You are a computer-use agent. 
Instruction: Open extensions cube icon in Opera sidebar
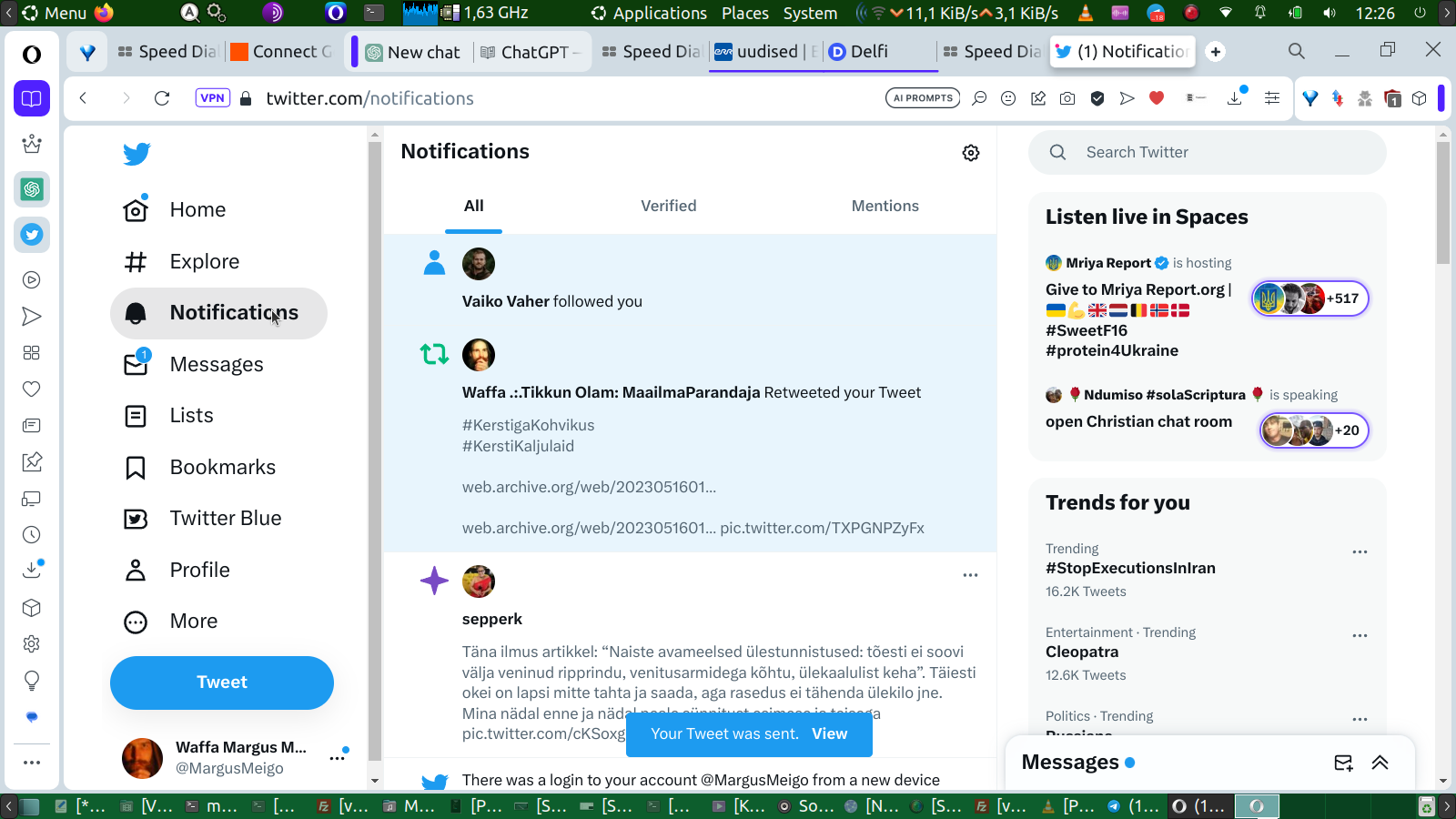[32, 608]
